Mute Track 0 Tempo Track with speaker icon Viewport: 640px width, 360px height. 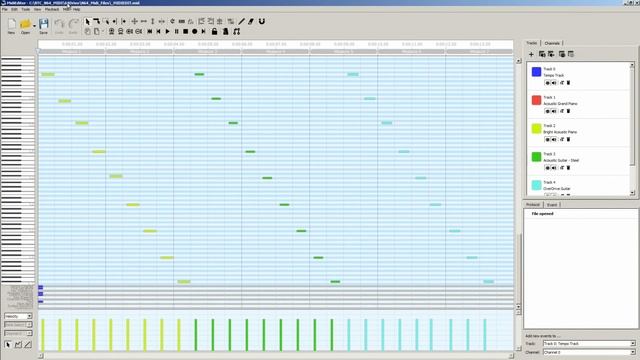click(x=554, y=83)
